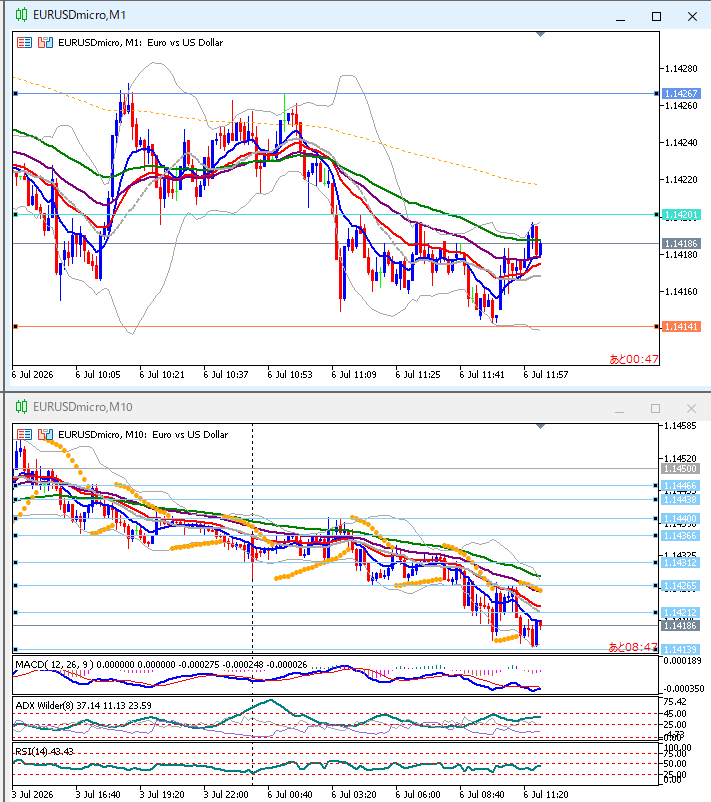711x802 pixels.
Task: Open one-click trading panel on M1 chart
Action: [24, 42]
